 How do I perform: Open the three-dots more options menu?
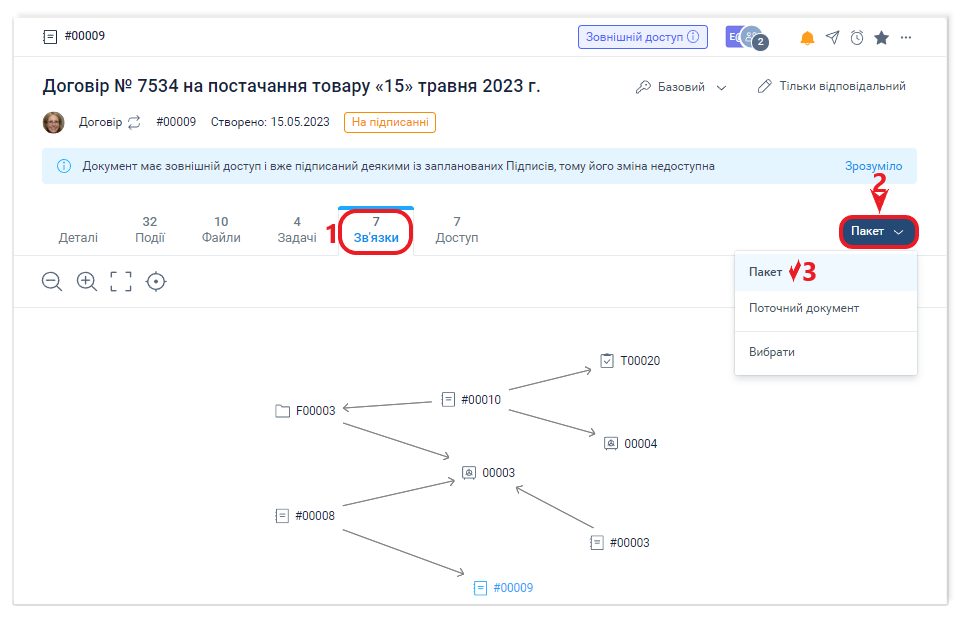click(x=906, y=38)
